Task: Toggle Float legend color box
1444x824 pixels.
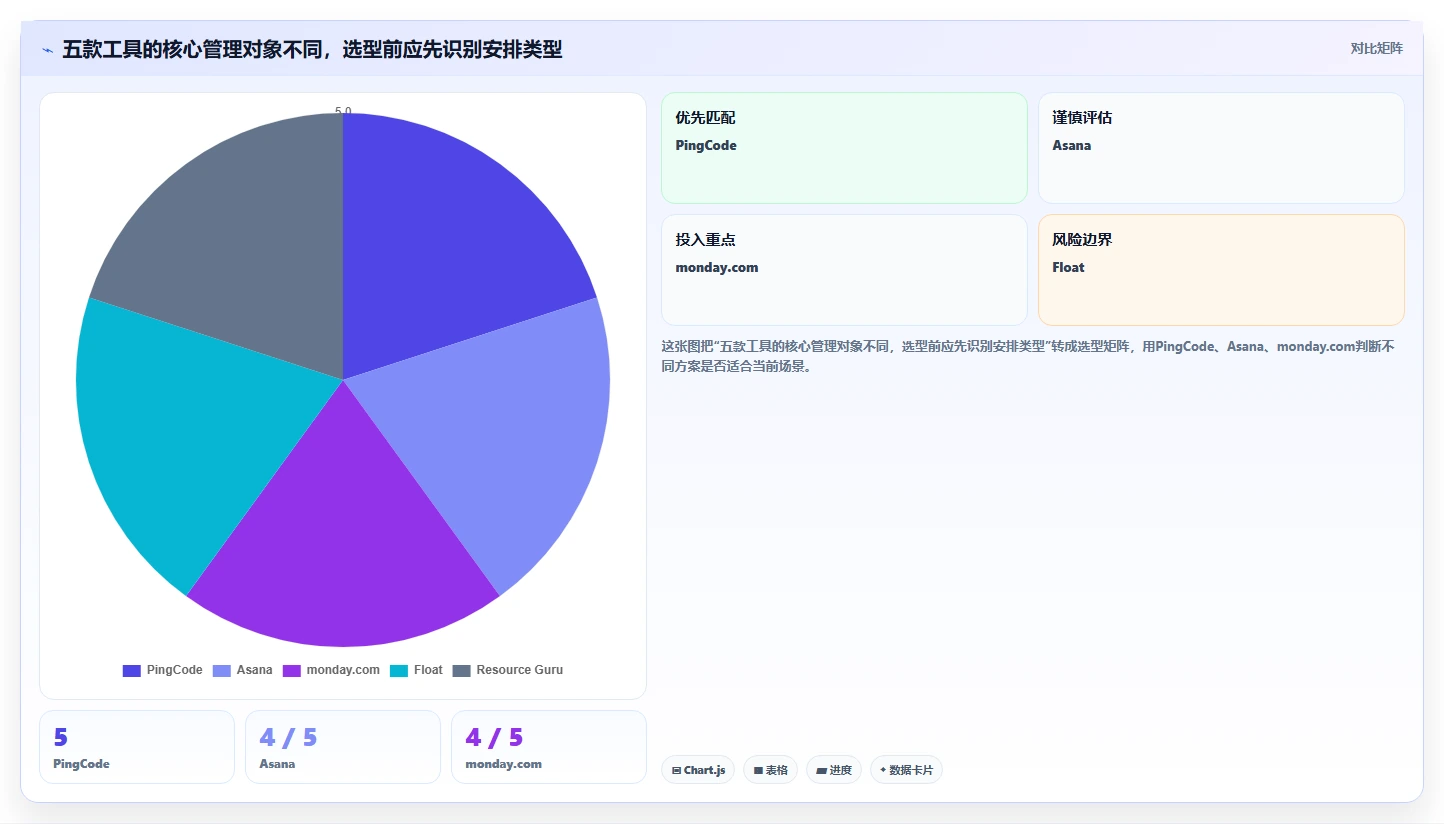Action: pos(399,671)
